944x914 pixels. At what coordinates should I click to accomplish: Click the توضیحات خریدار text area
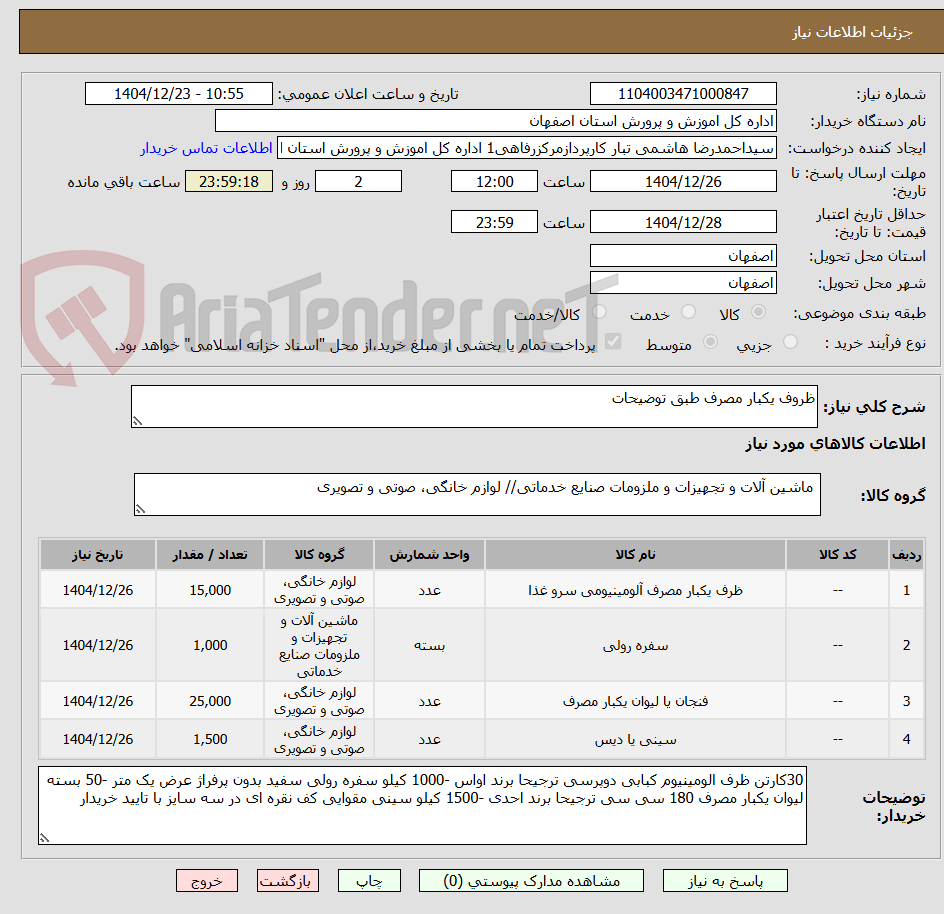click(422, 805)
